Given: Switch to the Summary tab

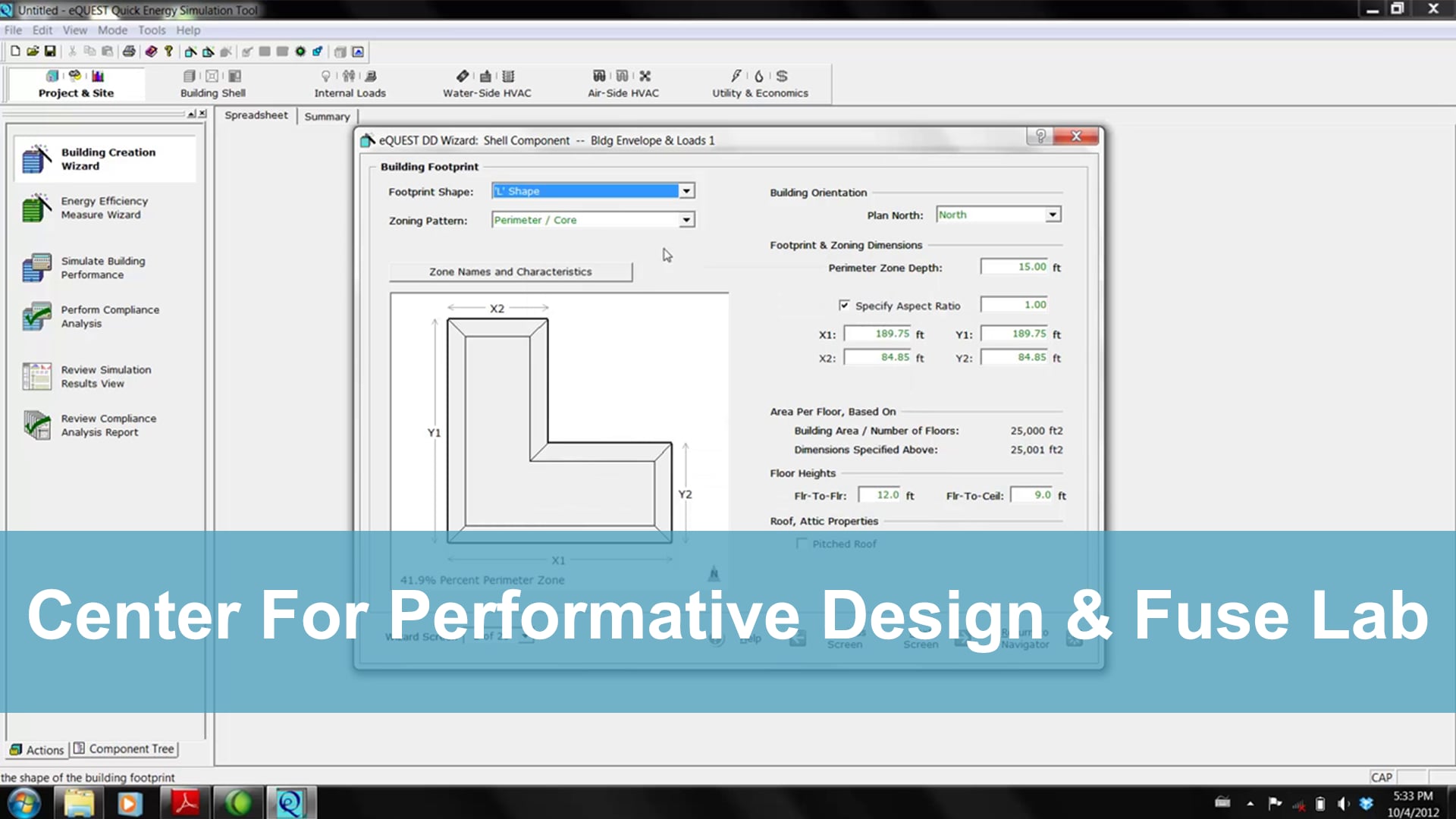Looking at the screenshot, I should tap(327, 116).
